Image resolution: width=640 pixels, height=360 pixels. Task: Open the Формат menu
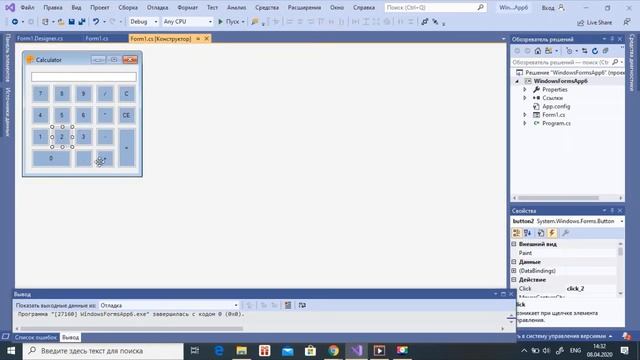187,7
